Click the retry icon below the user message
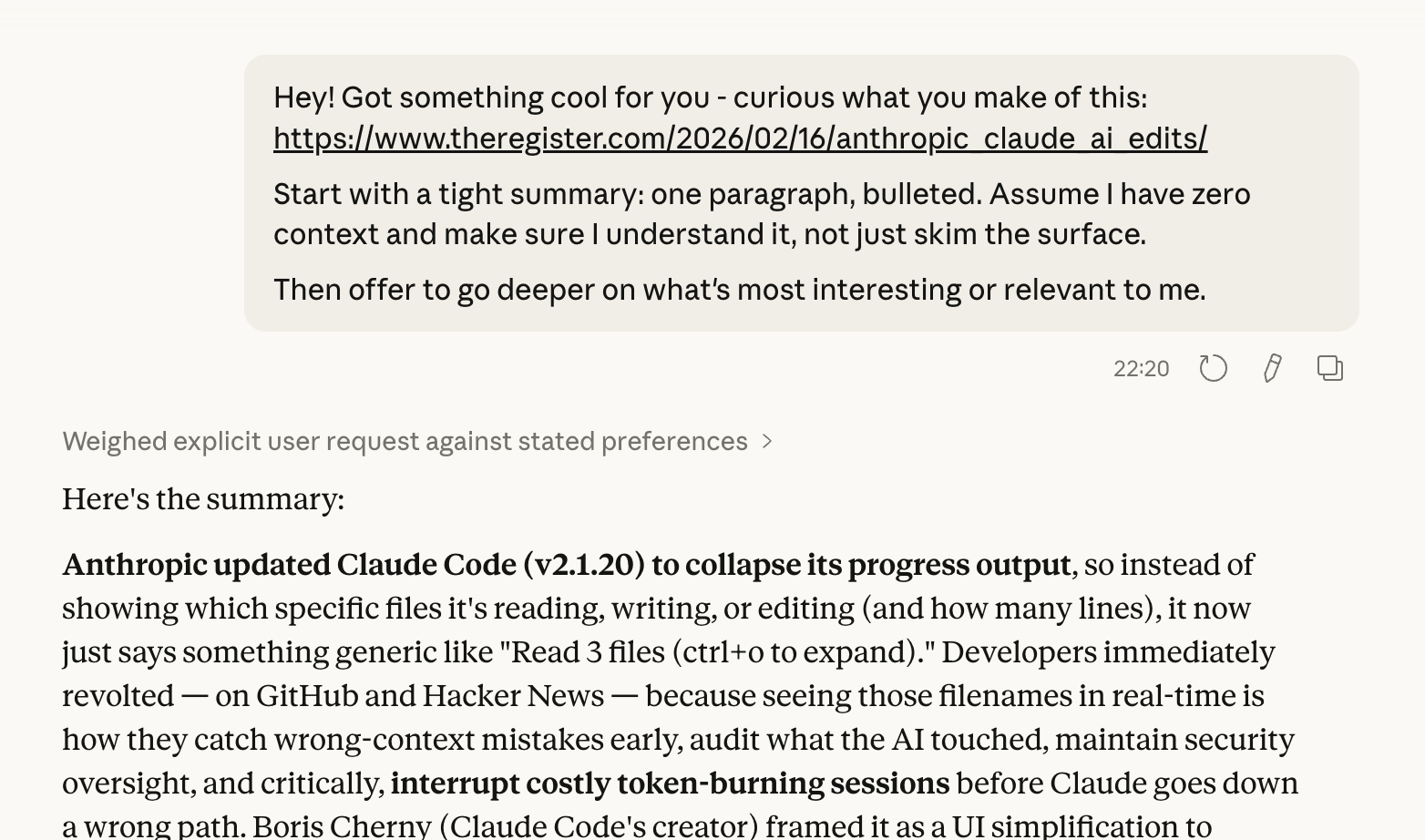 [1213, 368]
